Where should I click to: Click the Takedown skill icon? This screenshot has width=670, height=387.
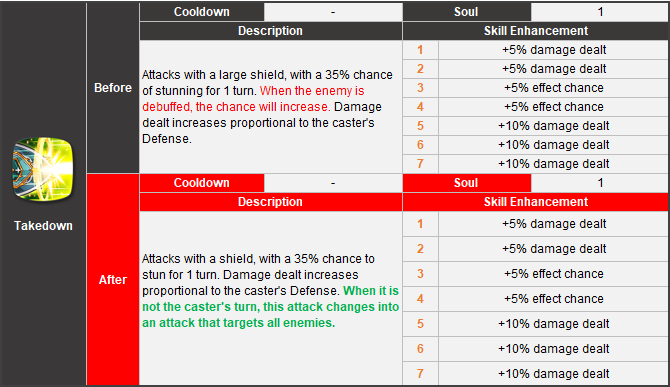click(43, 169)
